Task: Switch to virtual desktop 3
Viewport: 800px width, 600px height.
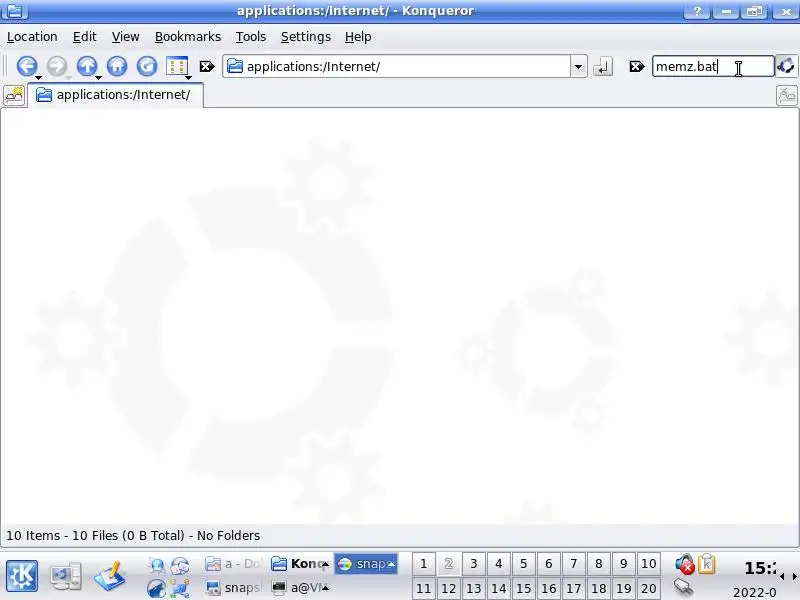Action: (x=473, y=564)
